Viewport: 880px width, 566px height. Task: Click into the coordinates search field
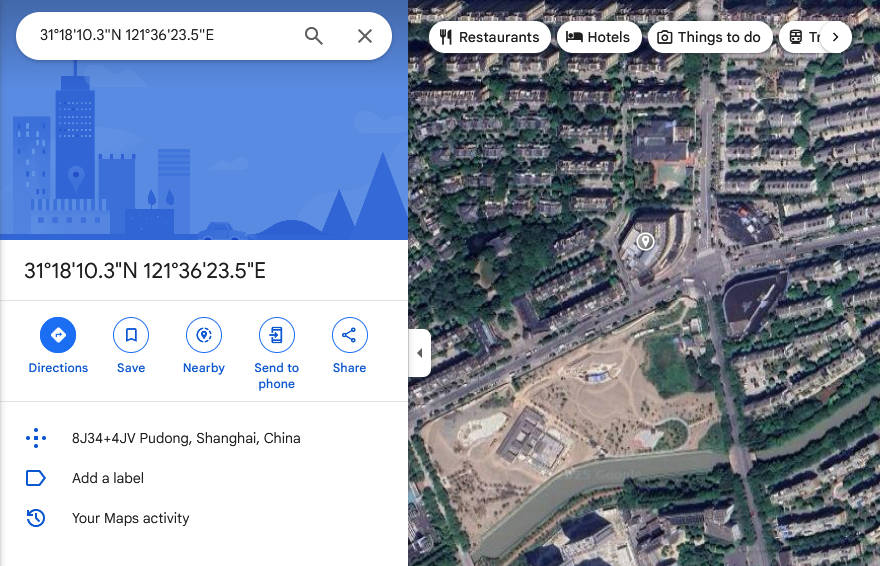163,35
